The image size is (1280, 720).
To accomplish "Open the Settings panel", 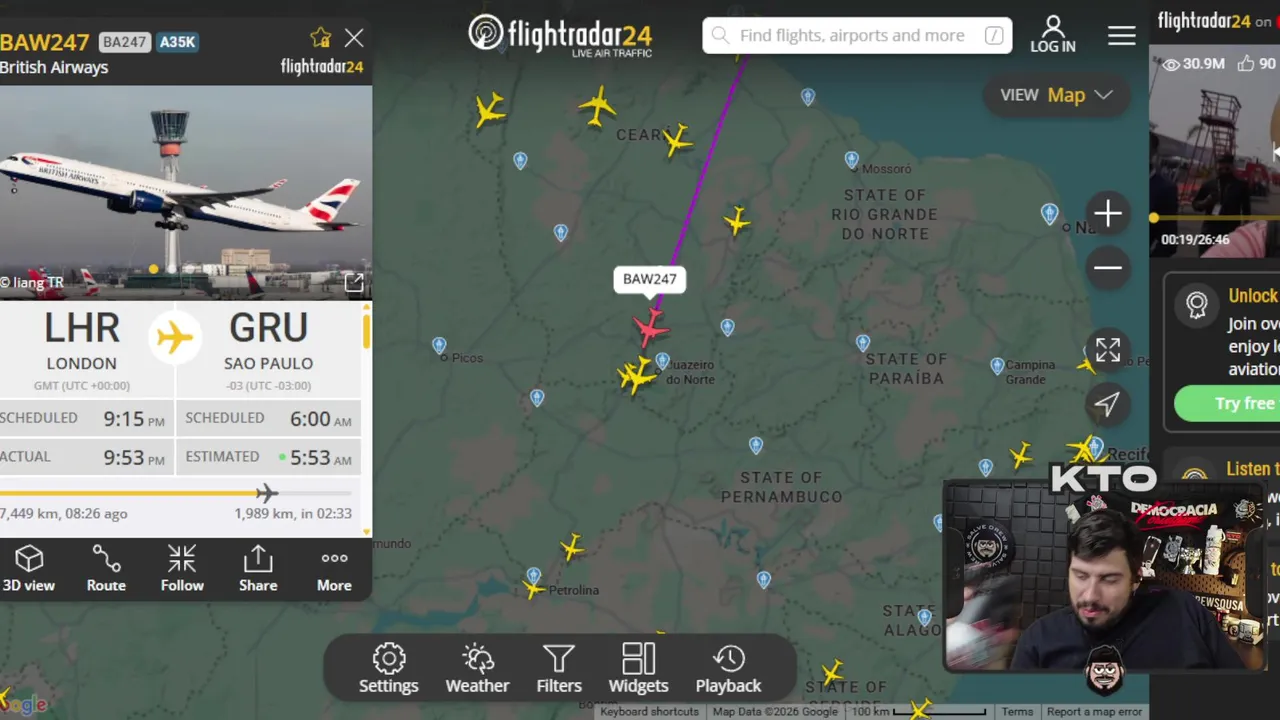I will pyautogui.click(x=389, y=669).
